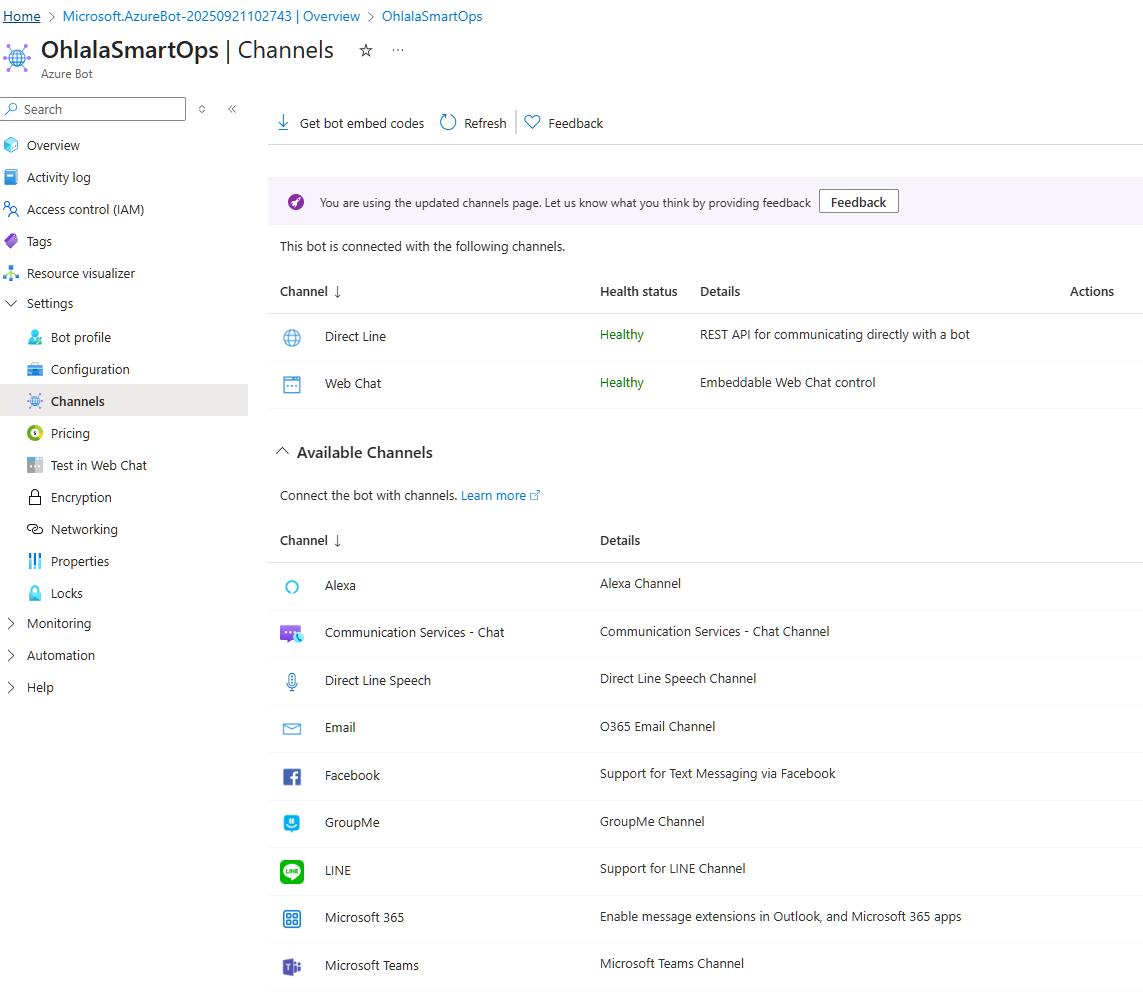Click the Facebook channel icon

tap(292, 776)
